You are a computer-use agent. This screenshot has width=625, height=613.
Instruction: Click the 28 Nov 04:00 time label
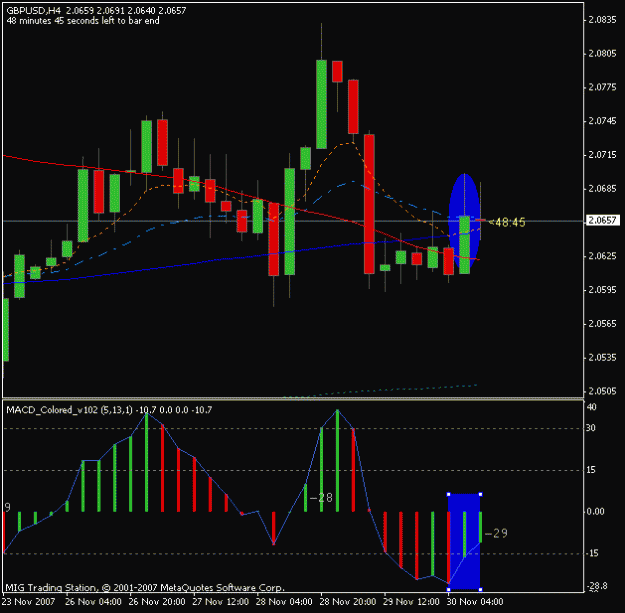click(284, 601)
